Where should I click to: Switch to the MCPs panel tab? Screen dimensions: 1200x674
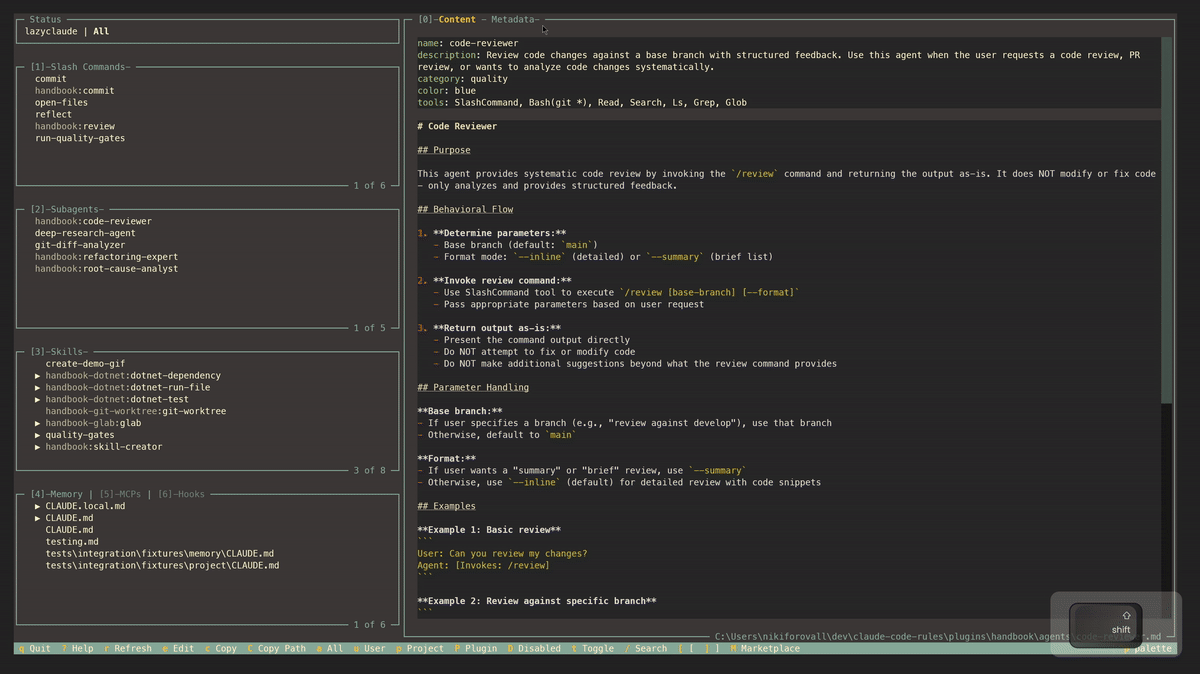pyautogui.click(x=125, y=494)
